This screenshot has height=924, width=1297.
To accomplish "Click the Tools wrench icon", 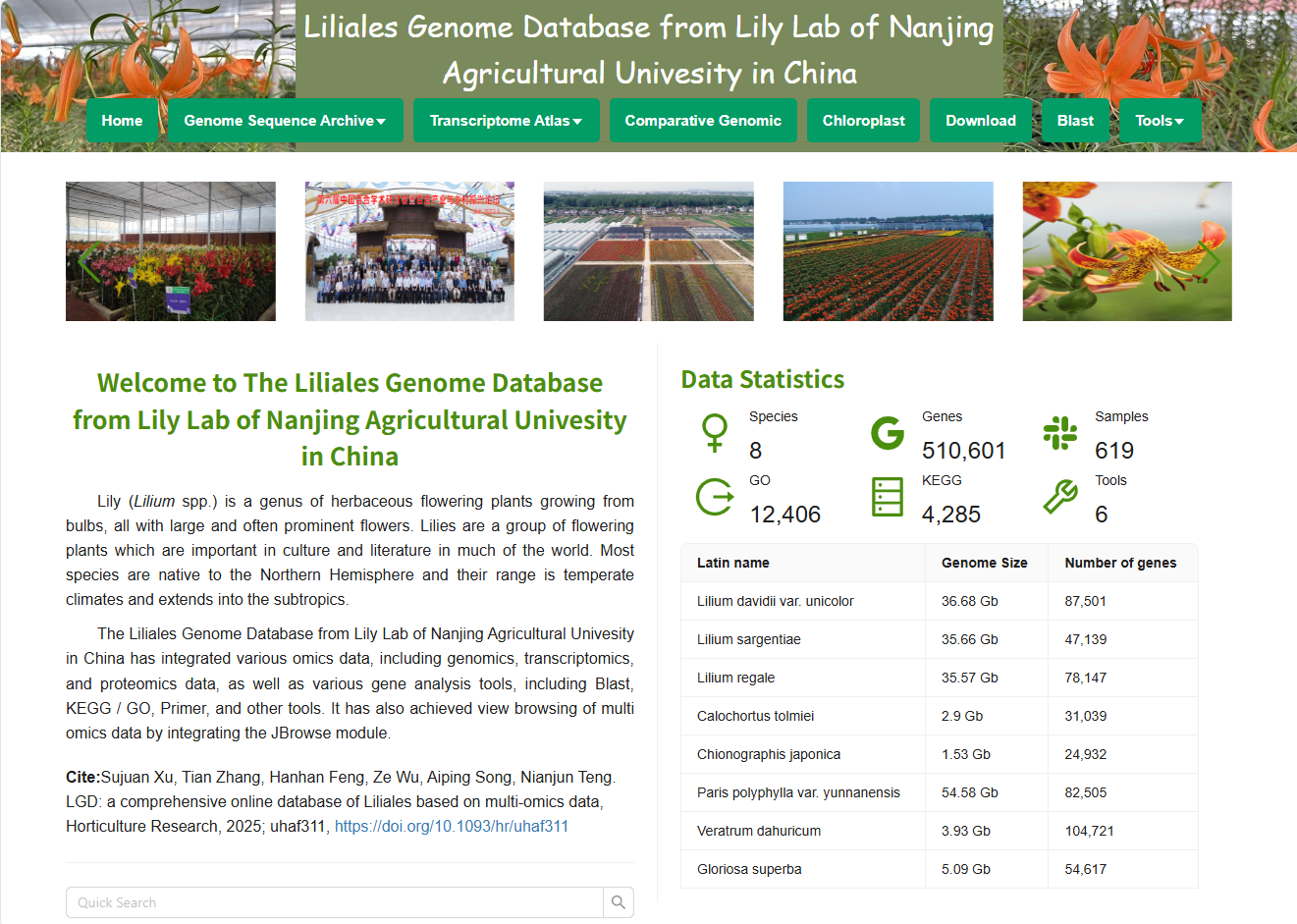I will coord(1060,497).
